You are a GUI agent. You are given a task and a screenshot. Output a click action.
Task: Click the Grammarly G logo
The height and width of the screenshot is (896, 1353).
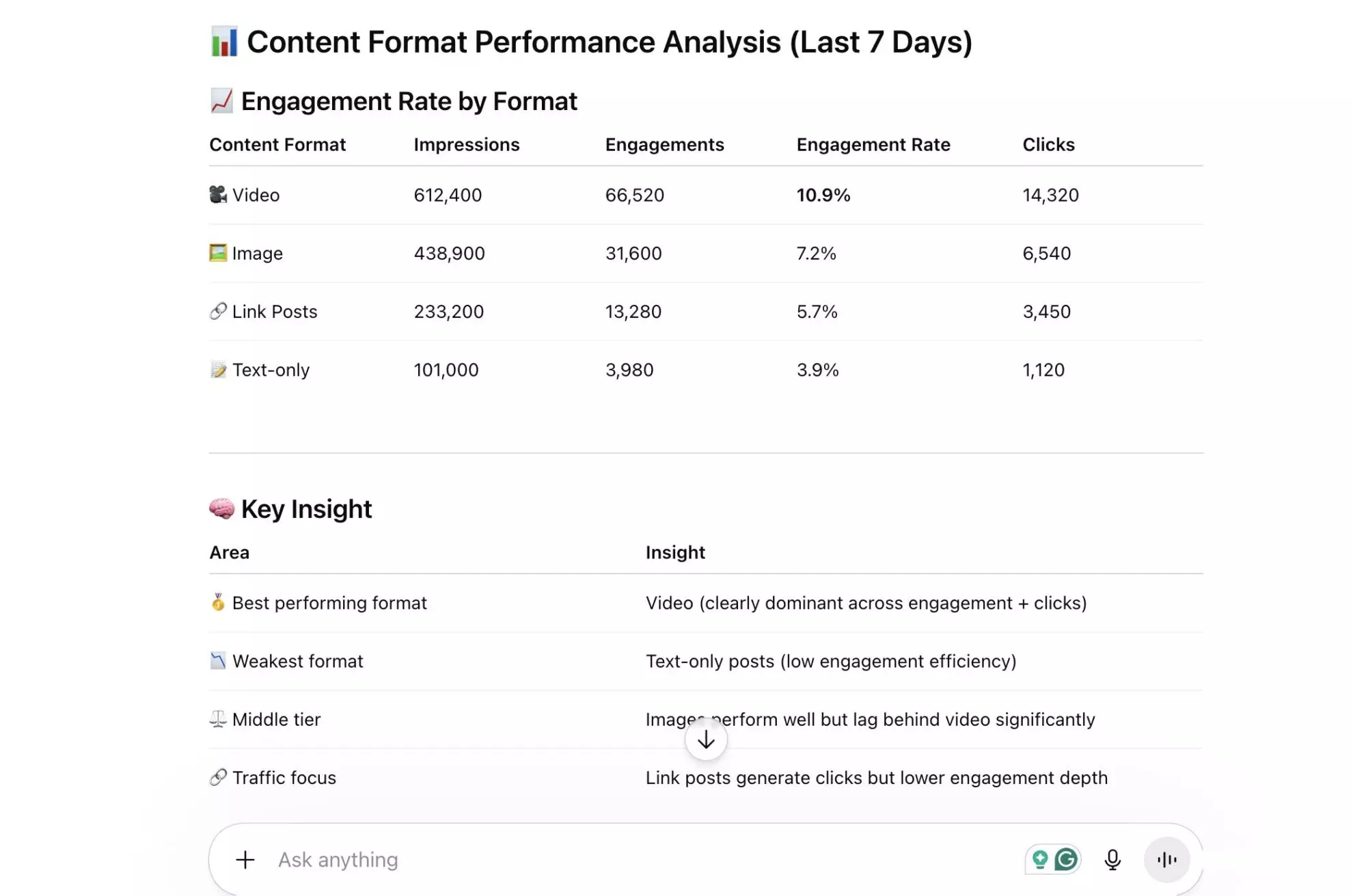1066,860
